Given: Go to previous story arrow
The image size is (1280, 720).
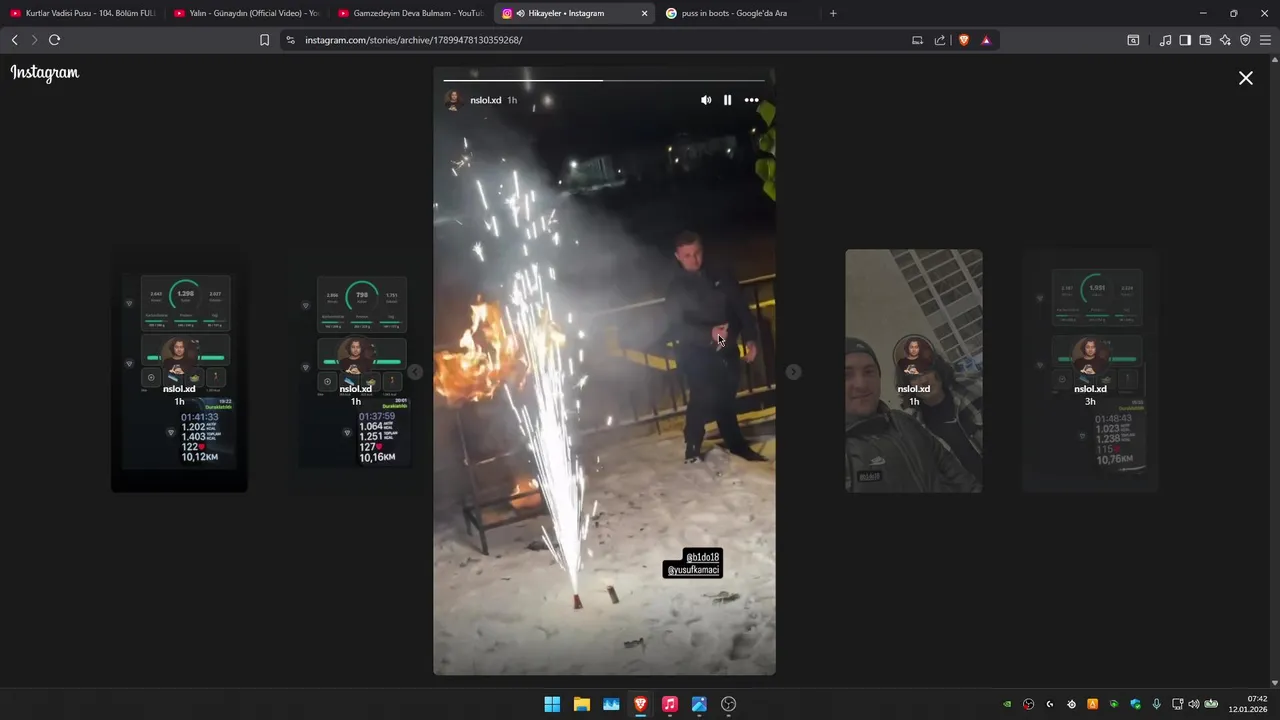Looking at the screenshot, I should pyautogui.click(x=415, y=372).
